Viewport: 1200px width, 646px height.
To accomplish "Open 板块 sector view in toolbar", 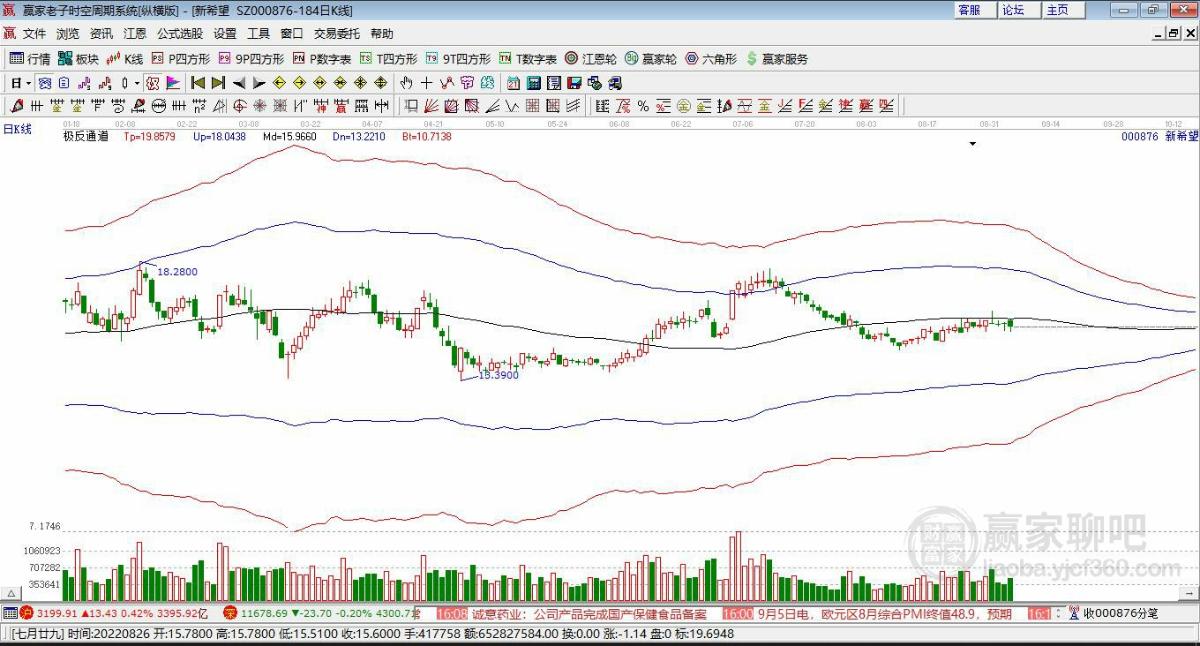I will (x=78, y=59).
